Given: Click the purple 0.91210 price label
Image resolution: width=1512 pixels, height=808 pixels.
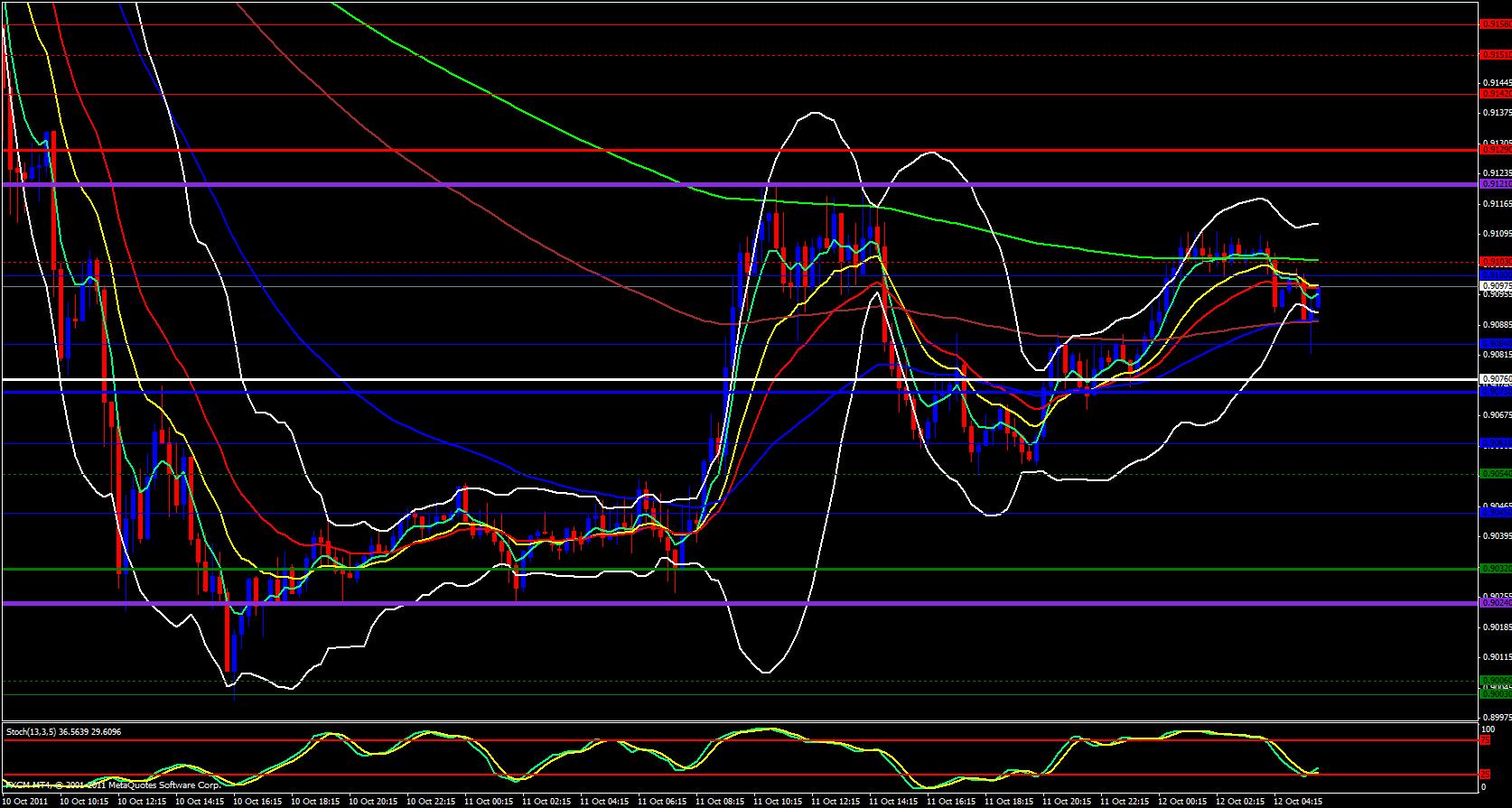Looking at the screenshot, I should click(1495, 184).
